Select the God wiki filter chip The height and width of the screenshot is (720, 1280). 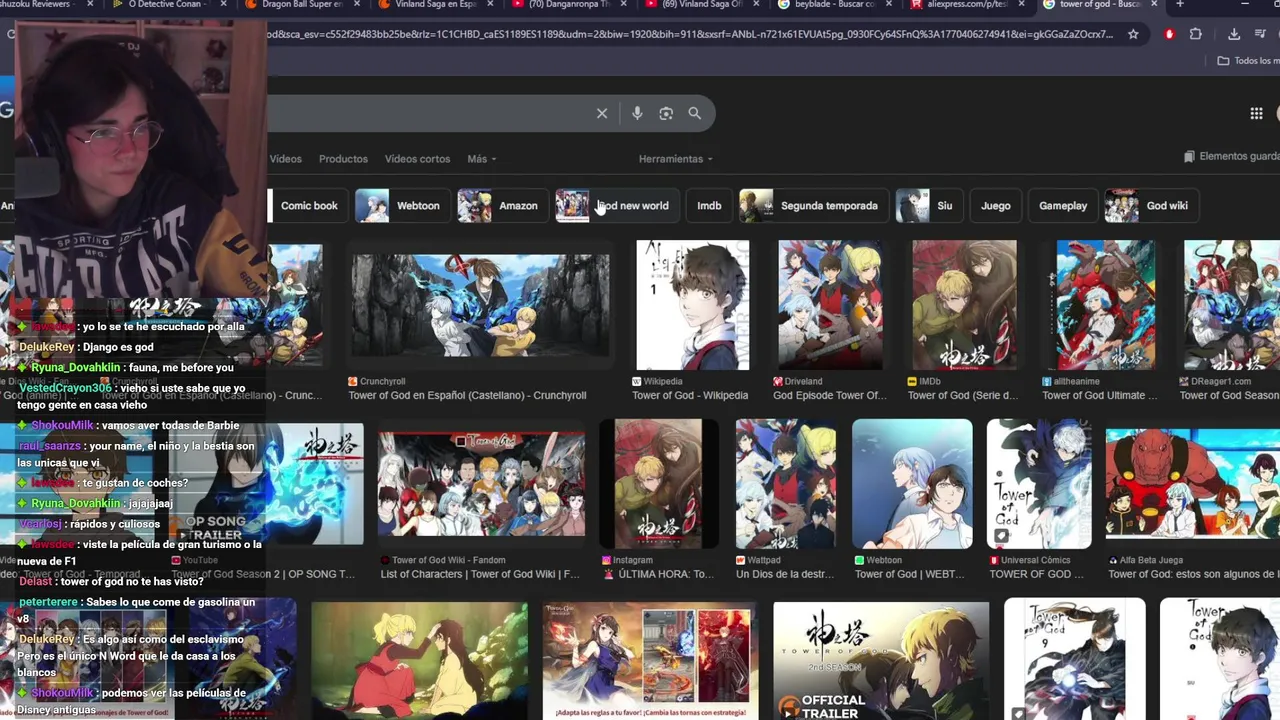1150,206
